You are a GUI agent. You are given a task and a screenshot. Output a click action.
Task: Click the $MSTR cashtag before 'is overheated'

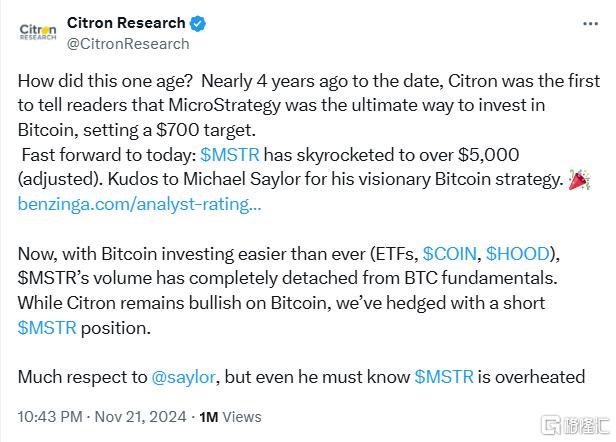tap(444, 377)
